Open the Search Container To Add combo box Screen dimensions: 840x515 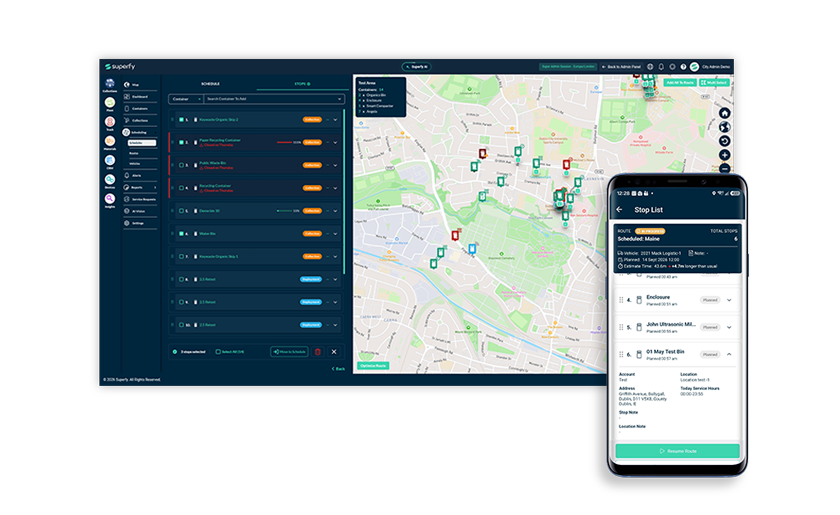273,99
